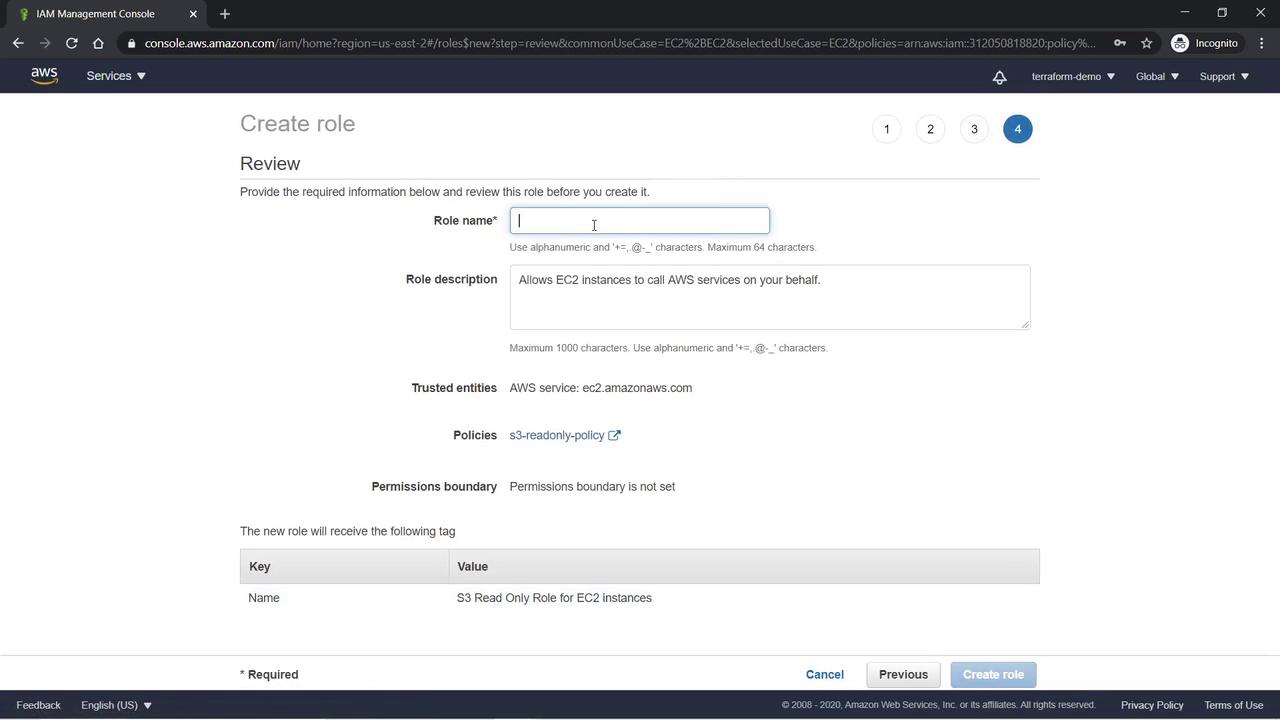Click the Cancel link
This screenshot has width=1280, height=720.
[825, 675]
